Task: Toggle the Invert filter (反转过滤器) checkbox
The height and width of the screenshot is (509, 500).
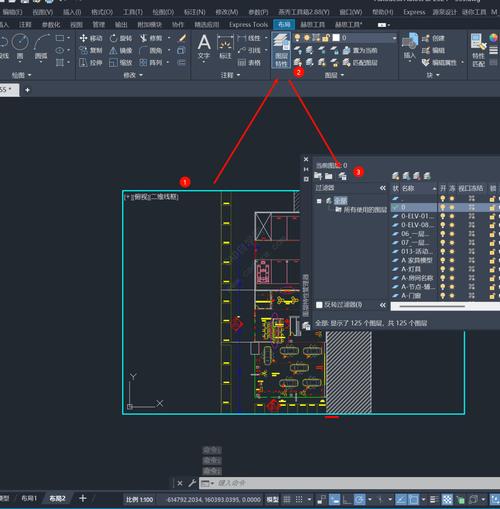Action: pyautogui.click(x=319, y=305)
